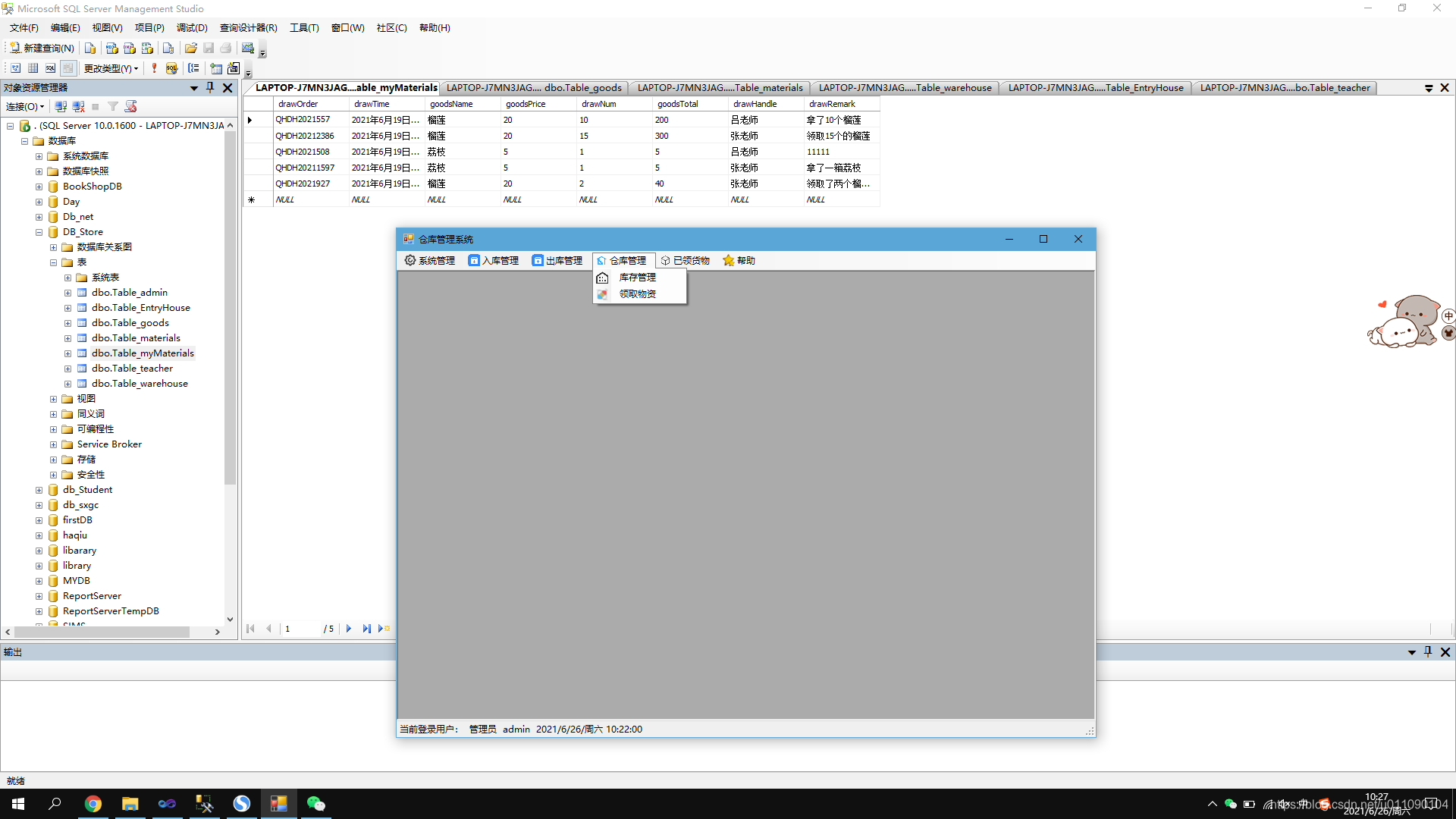Image resolution: width=1456 pixels, height=819 pixels.
Task: Open the 帮助(H) menu
Action: pyautogui.click(x=434, y=28)
